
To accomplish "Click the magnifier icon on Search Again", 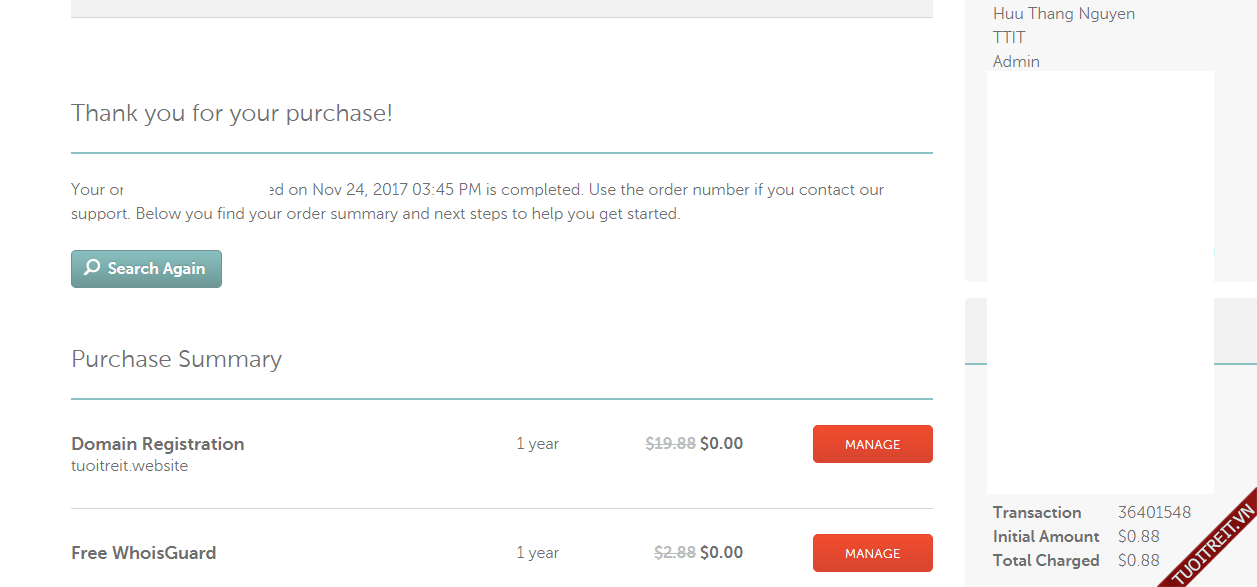I will pyautogui.click(x=92, y=268).
